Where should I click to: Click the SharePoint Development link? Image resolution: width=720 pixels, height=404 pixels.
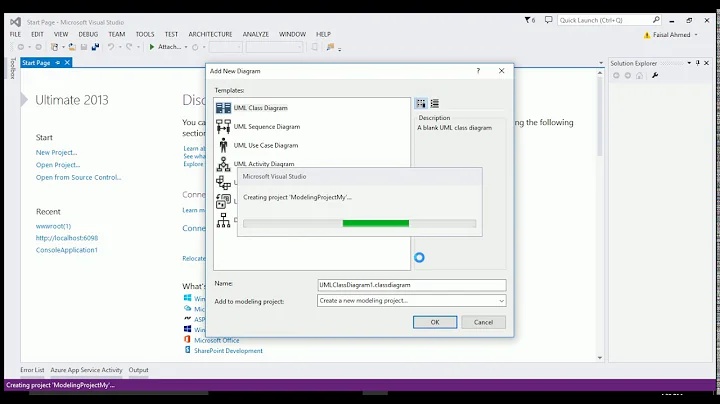tap(228, 351)
